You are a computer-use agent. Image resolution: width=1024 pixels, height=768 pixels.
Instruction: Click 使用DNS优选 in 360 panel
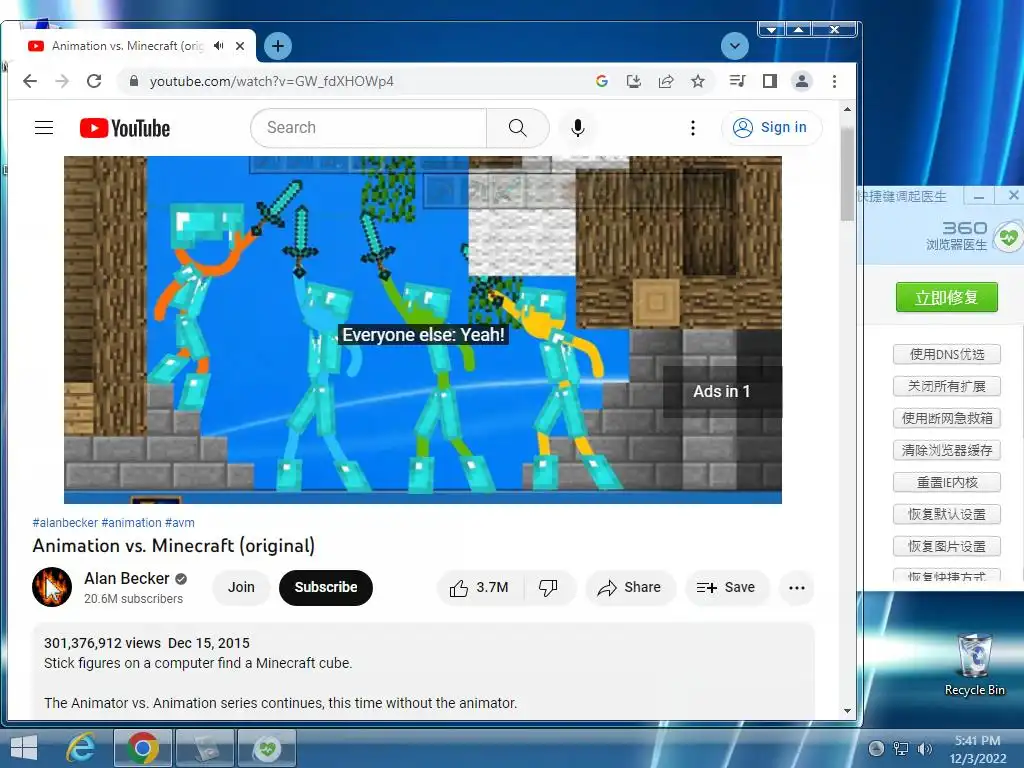tap(946, 354)
